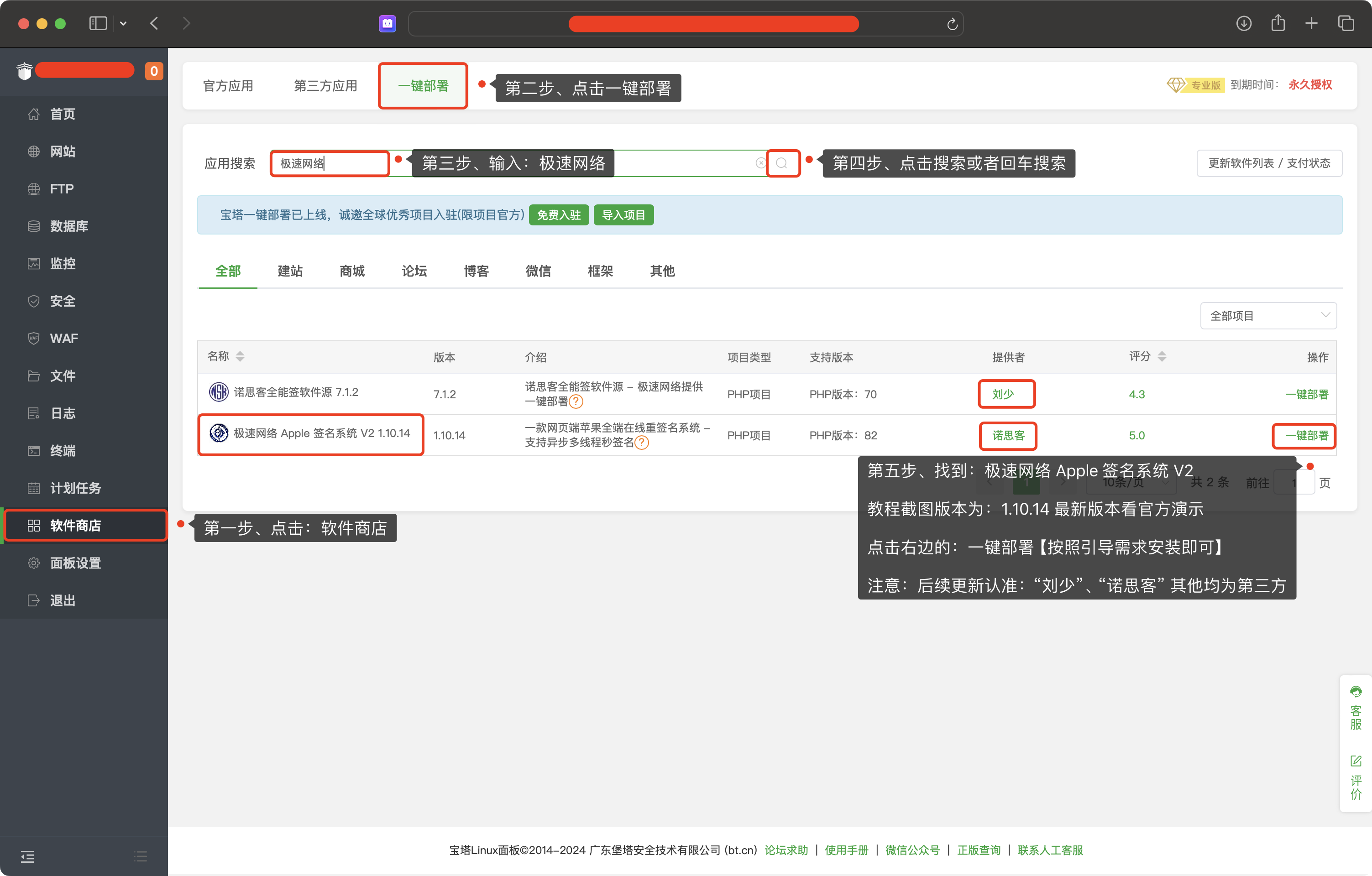Viewport: 1372px width, 876px height.
Task: Open 联系人工客服 footer link
Action: pos(1050,850)
